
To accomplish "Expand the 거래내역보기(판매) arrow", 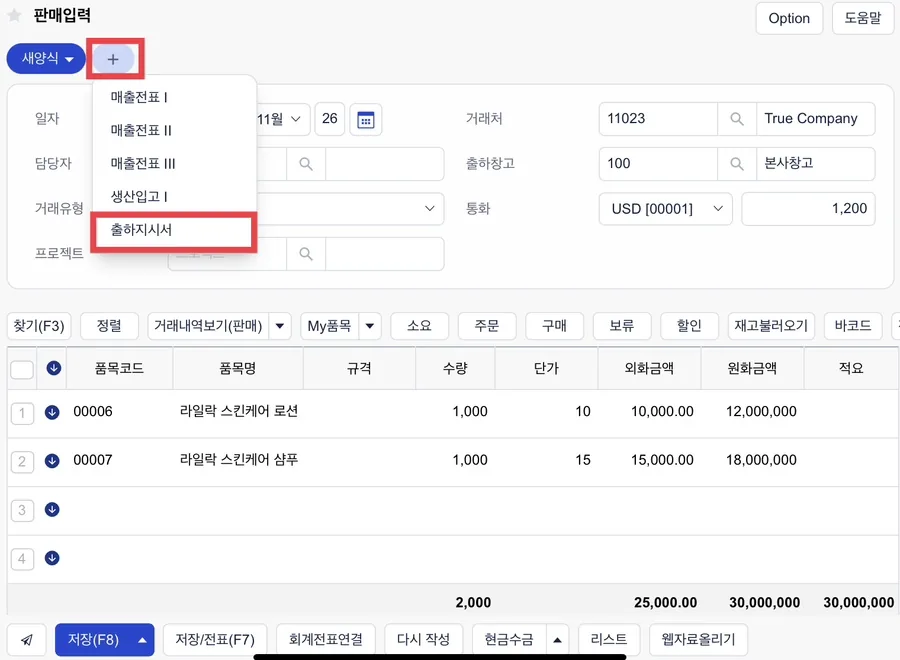I will (280, 326).
